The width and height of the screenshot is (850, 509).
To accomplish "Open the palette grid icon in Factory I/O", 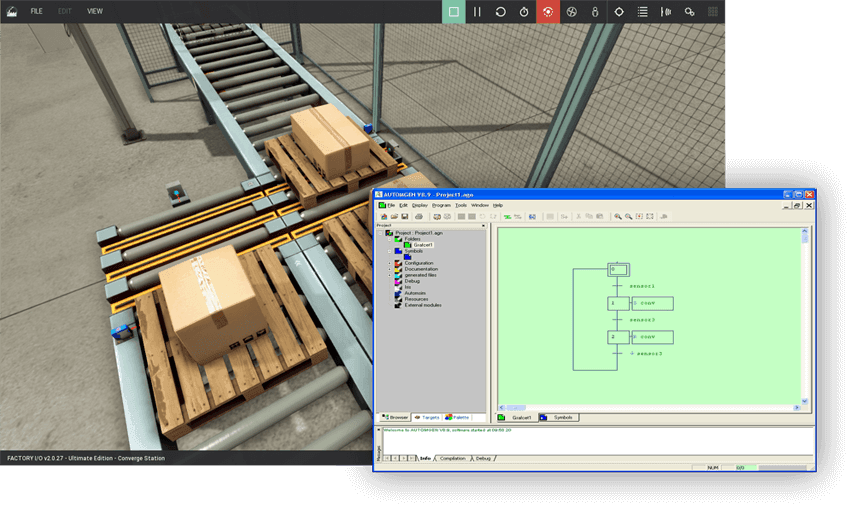I will click(x=713, y=11).
